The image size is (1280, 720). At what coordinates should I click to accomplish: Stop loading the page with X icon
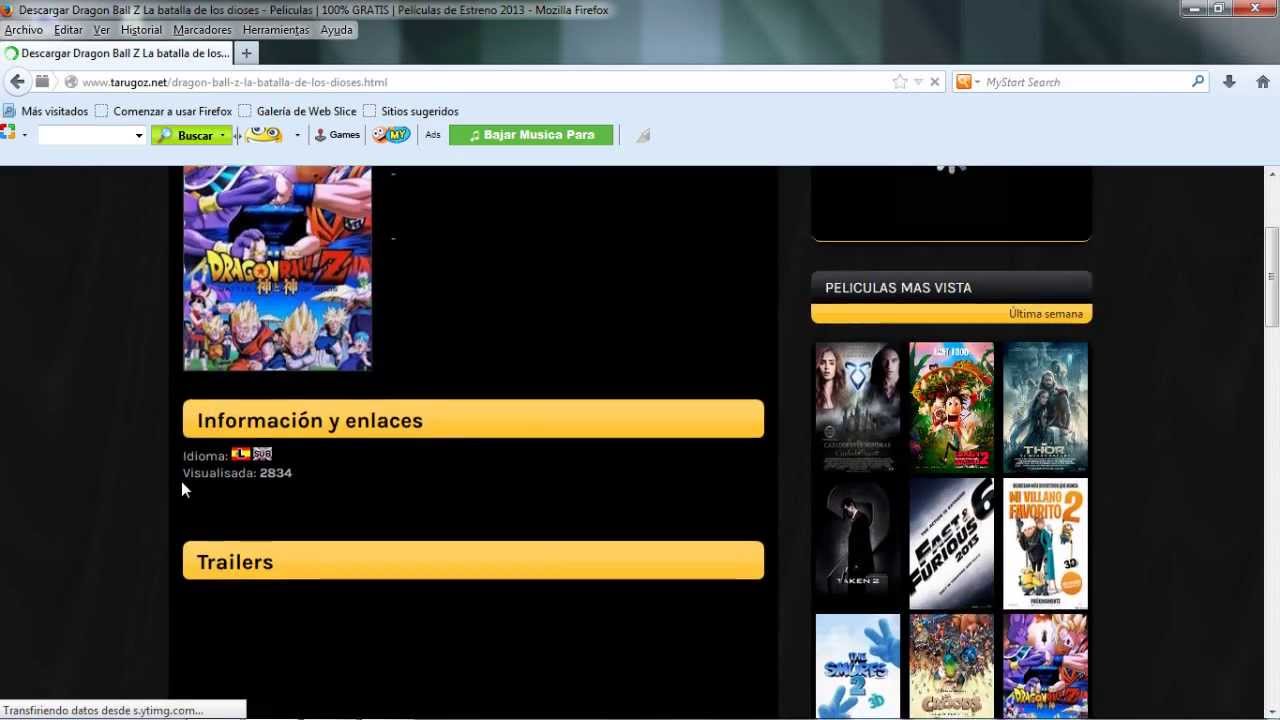point(935,82)
